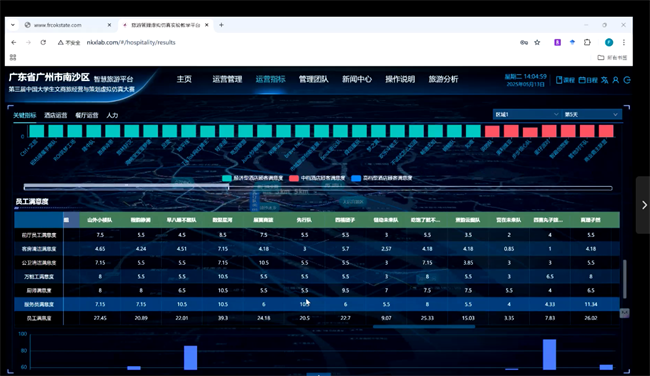Screen dimensions: 650x376
Task: Click the password key icon in address bar
Action: tap(524, 42)
